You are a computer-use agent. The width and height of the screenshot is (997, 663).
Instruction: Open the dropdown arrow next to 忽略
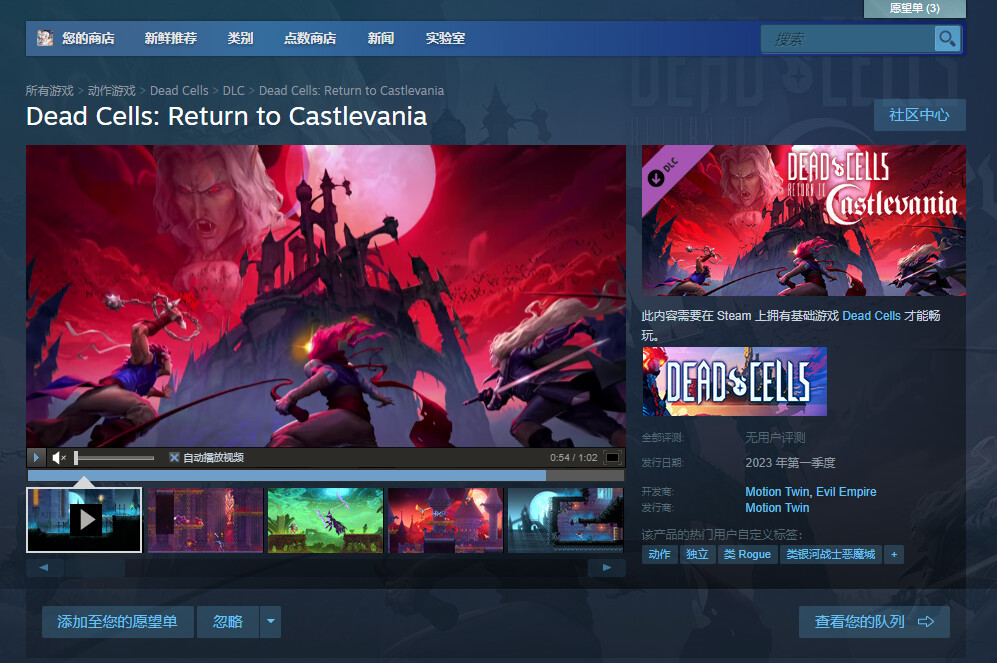(270, 622)
